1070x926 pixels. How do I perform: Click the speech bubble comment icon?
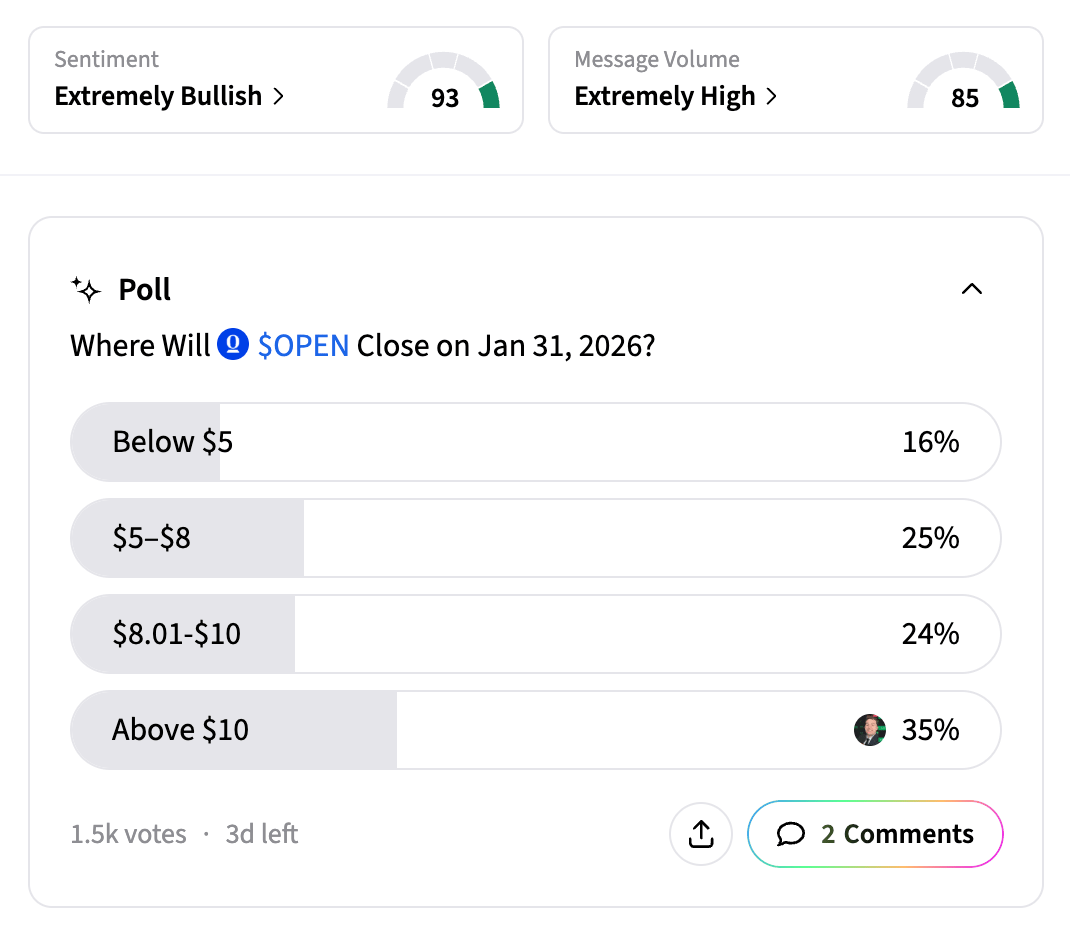pyautogui.click(x=791, y=834)
